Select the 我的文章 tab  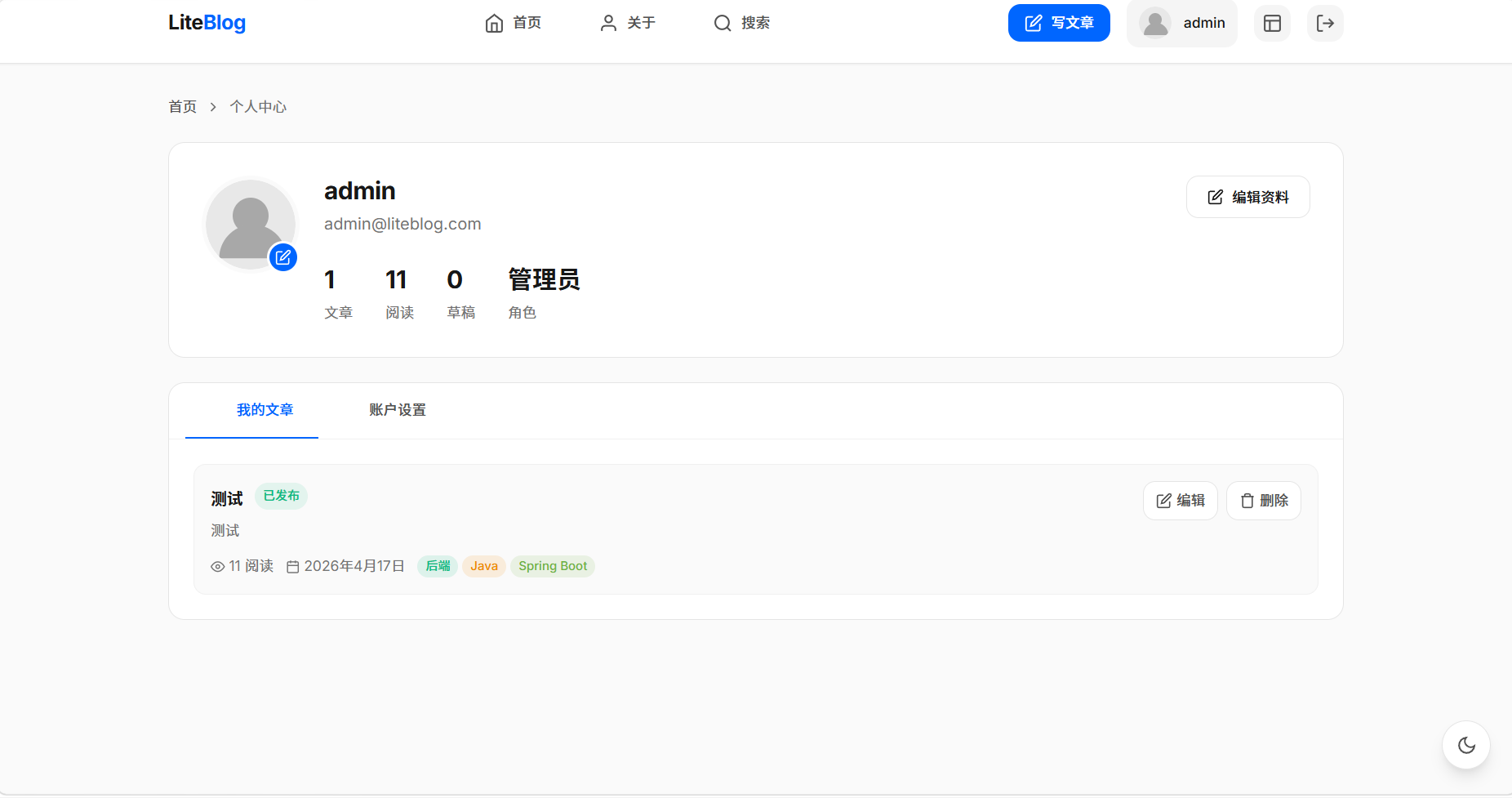tap(265, 410)
